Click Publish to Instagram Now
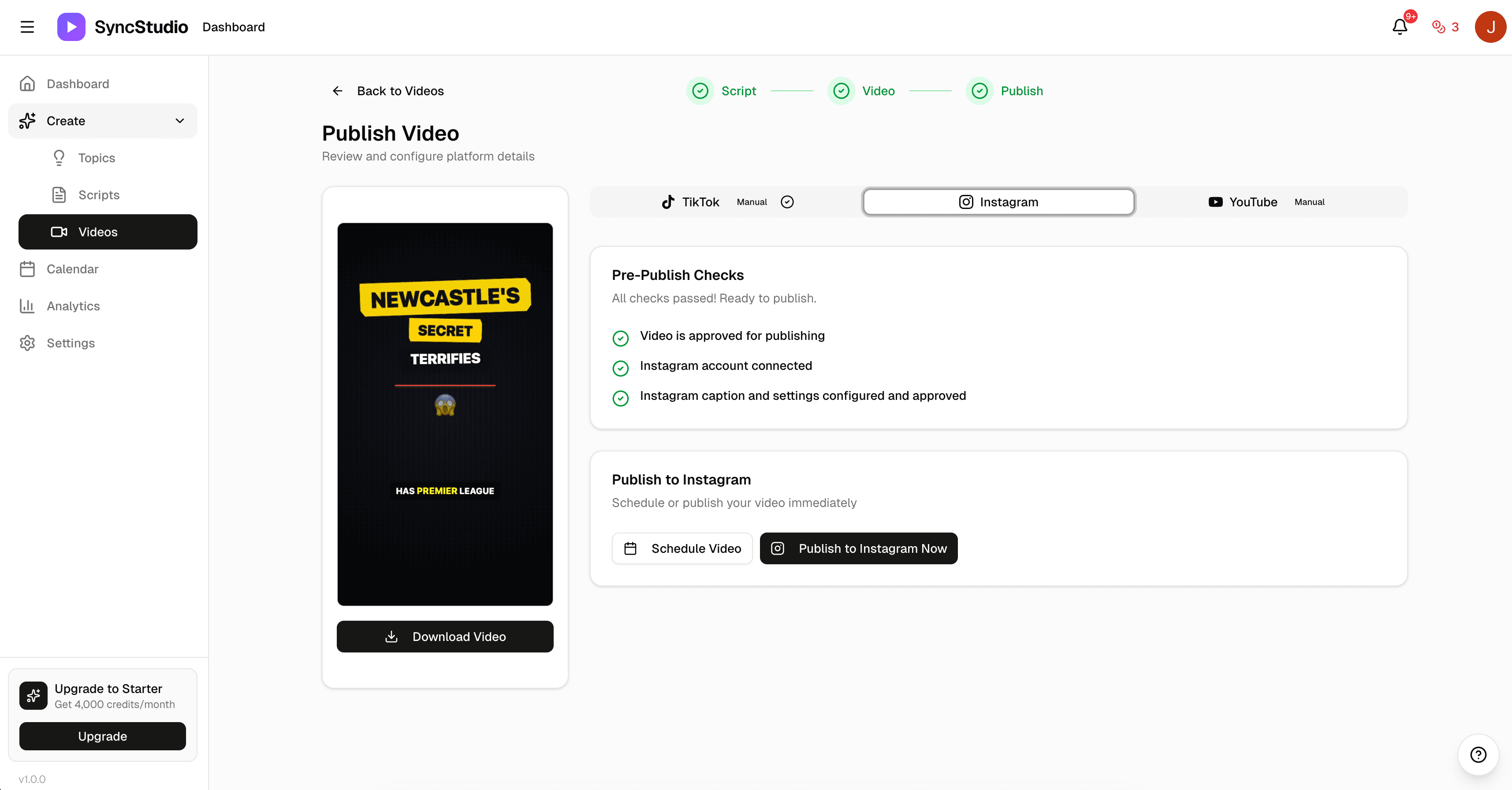The width and height of the screenshot is (1512, 790). 858,548
